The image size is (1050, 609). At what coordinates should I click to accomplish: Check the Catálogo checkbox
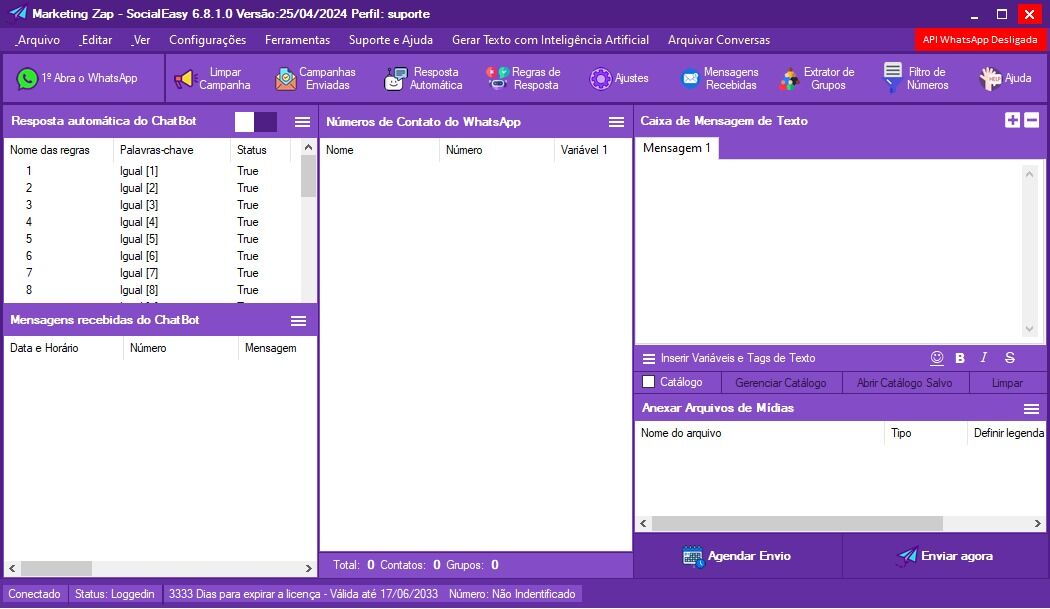pos(648,382)
